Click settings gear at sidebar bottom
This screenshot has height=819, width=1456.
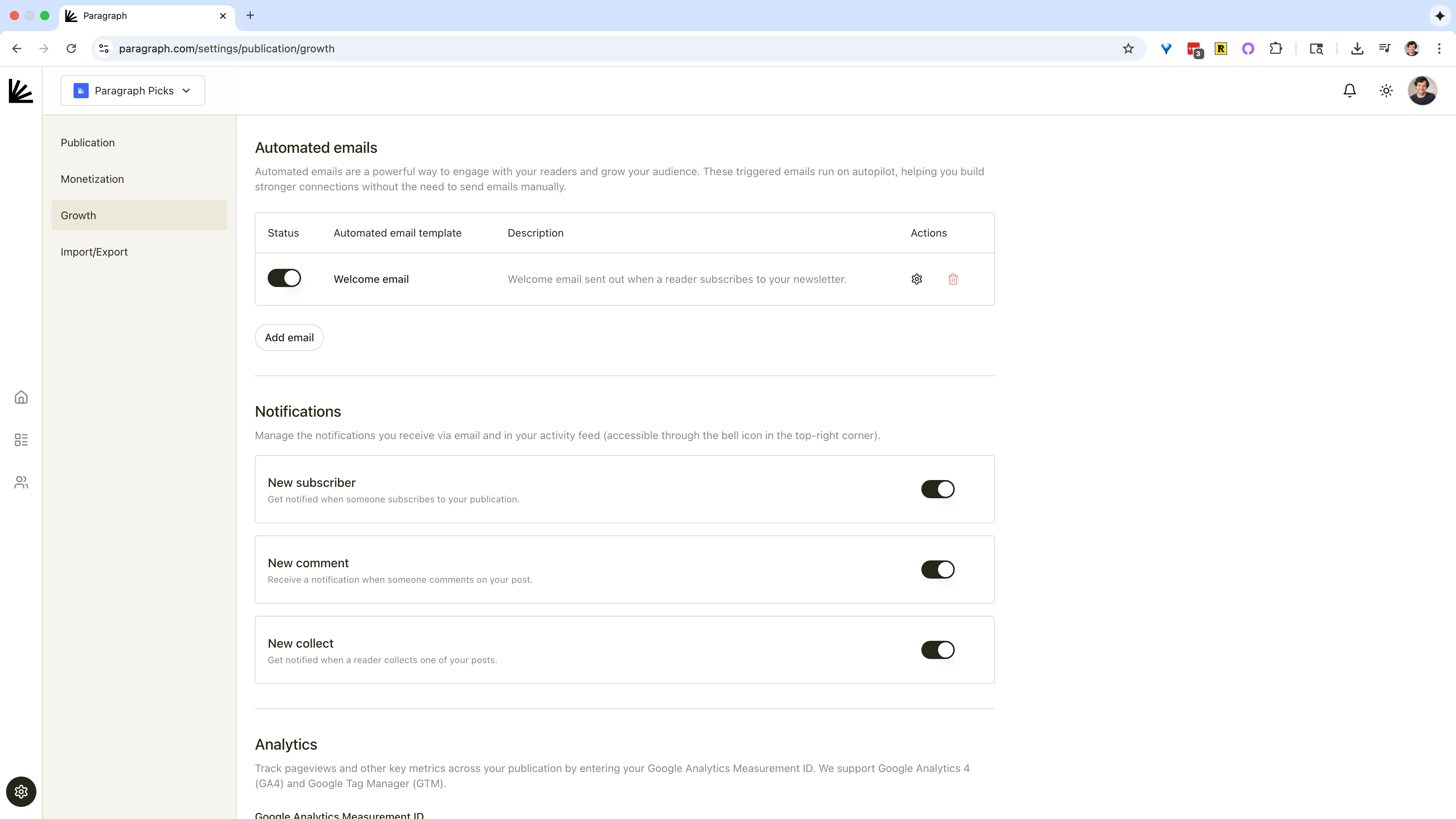click(21, 791)
